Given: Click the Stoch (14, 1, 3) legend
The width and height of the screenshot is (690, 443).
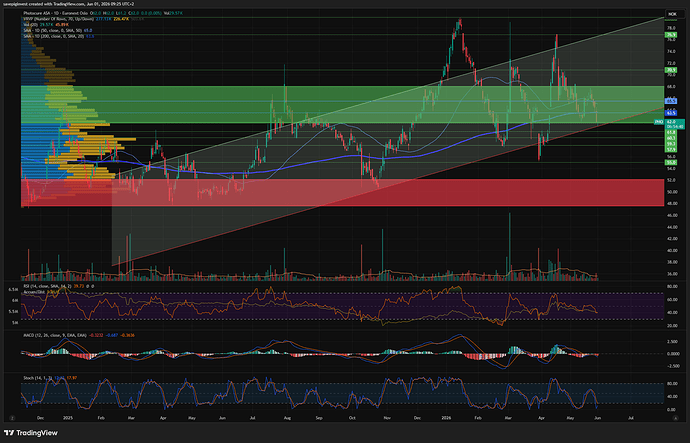Looking at the screenshot, I should point(37,378).
